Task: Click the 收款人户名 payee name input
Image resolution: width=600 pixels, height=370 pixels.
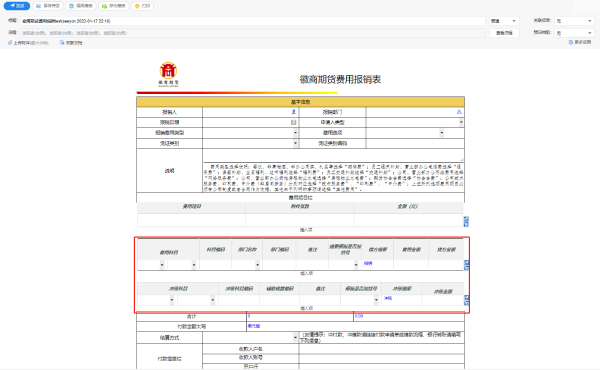Action: [382, 349]
